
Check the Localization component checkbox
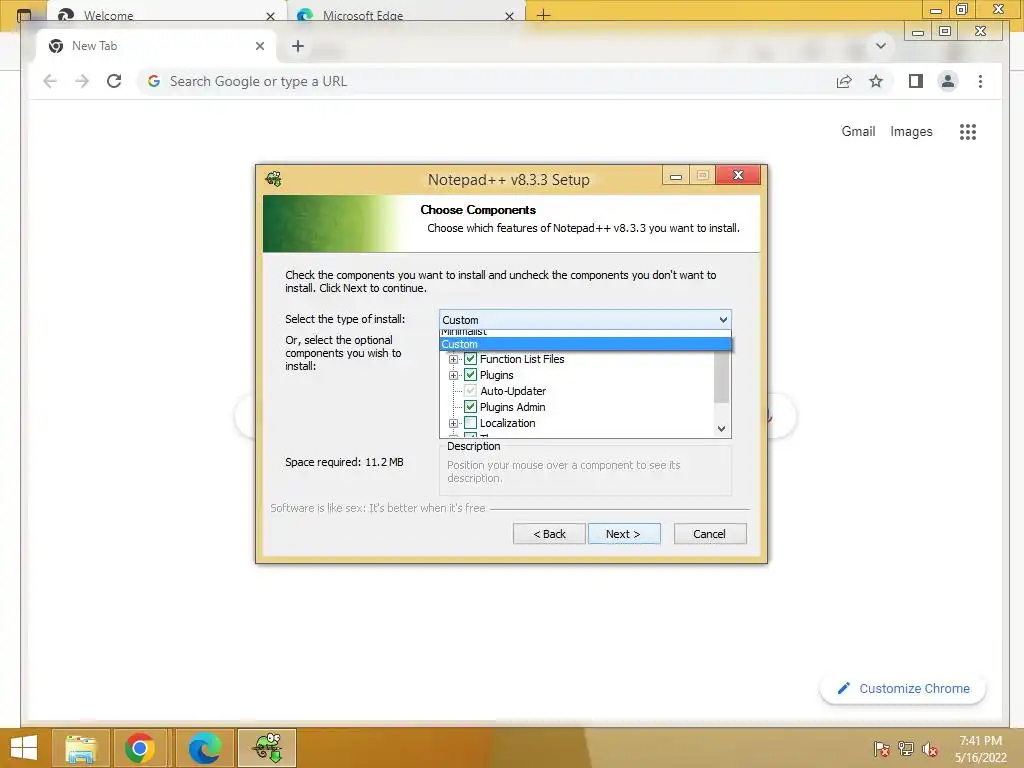470,423
